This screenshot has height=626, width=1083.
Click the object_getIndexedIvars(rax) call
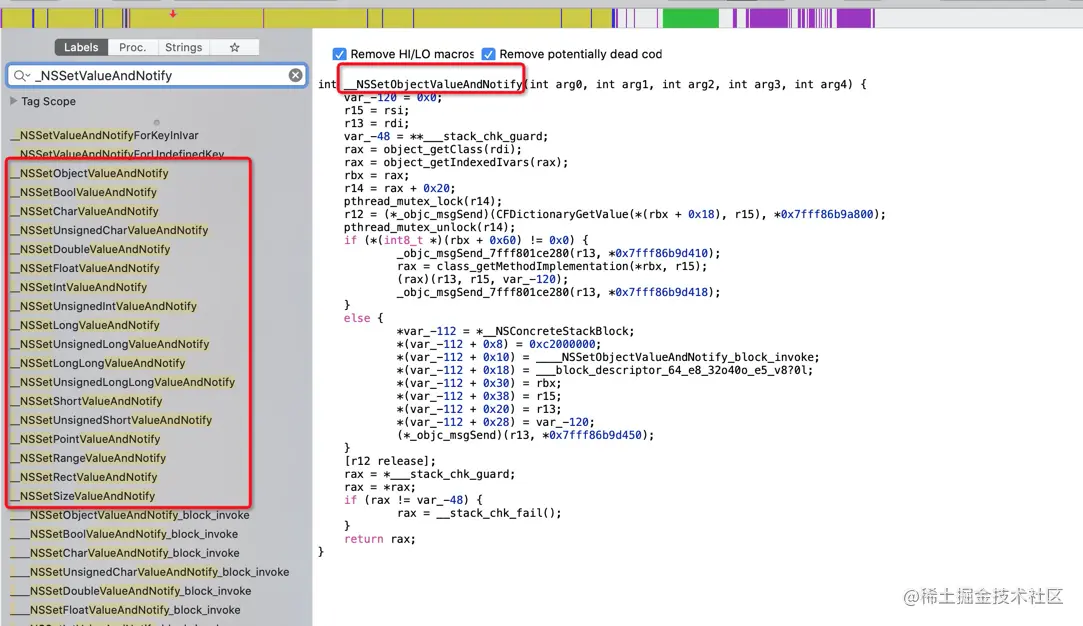[x=472, y=162]
